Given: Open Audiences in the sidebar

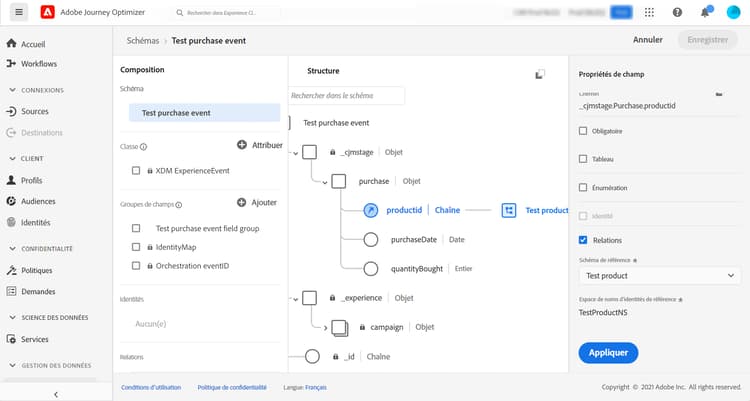Looking at the screenshot, I should pos(38,201).
